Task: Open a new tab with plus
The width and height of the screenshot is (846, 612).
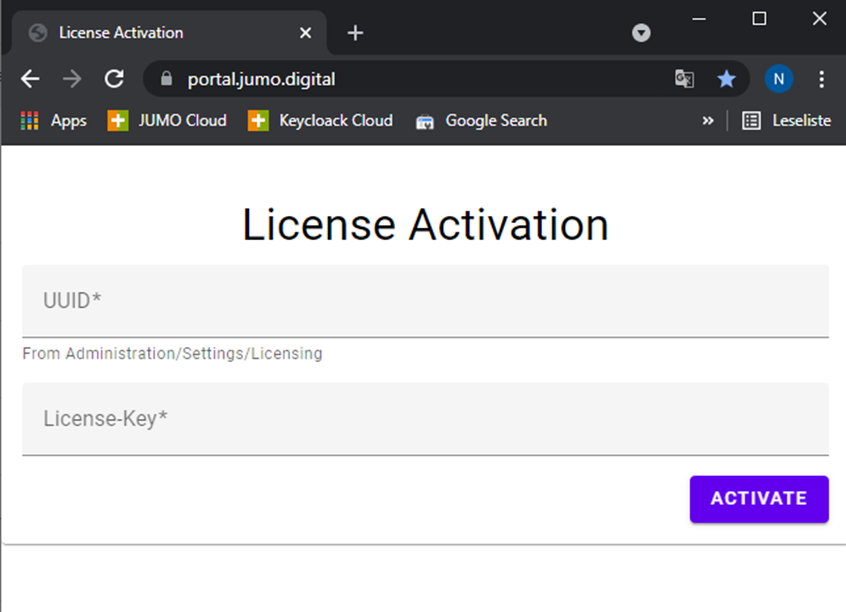Action: tap(355, 33)
